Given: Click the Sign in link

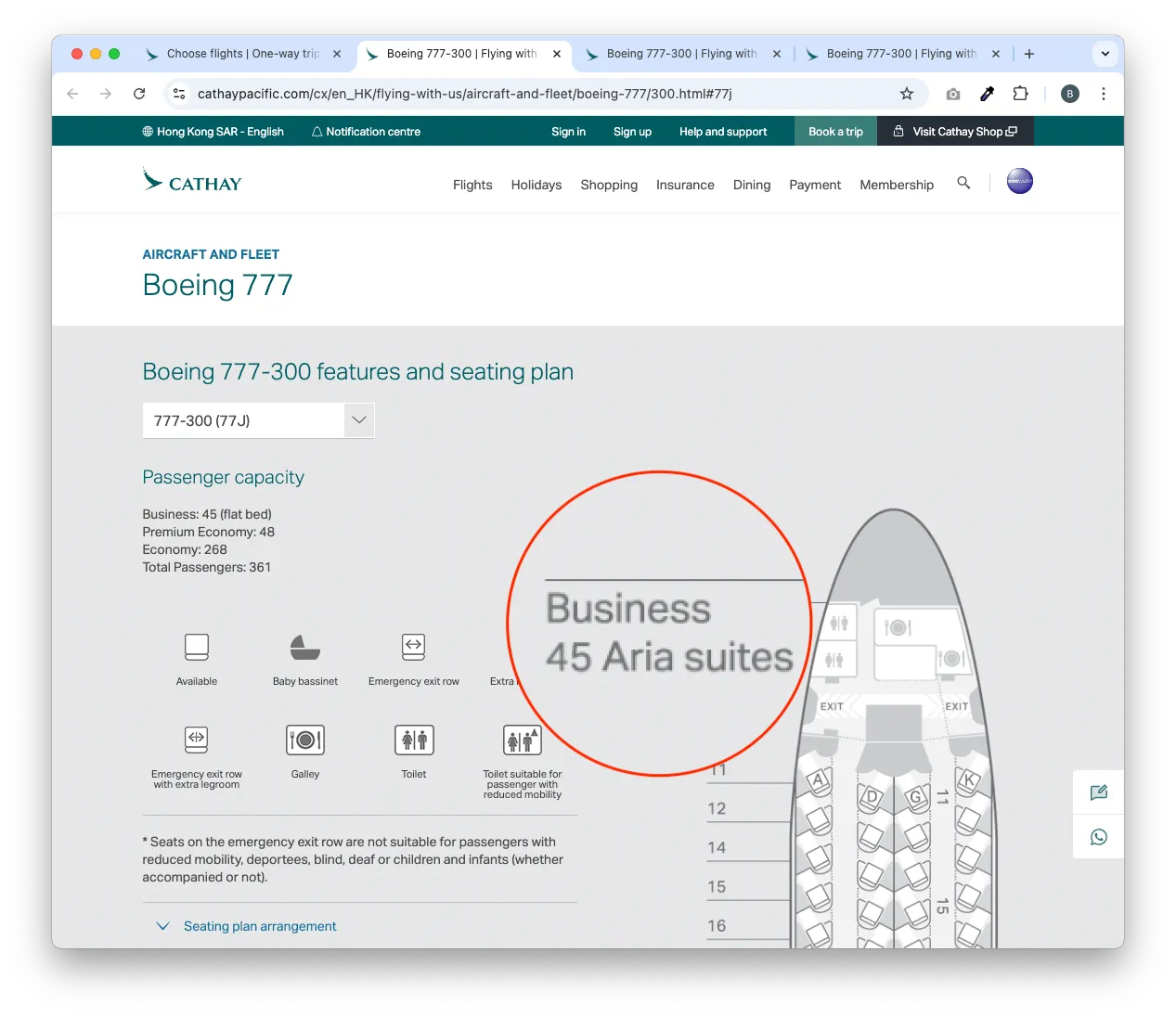Looking at the screenshot, I should [568, 132].
